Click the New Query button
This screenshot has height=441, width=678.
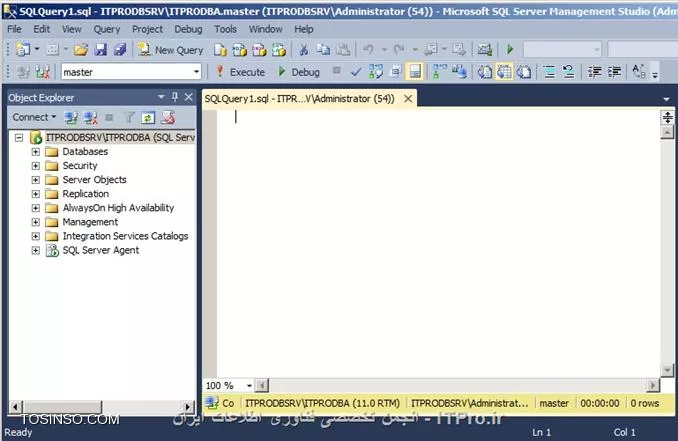pos(170,50)
